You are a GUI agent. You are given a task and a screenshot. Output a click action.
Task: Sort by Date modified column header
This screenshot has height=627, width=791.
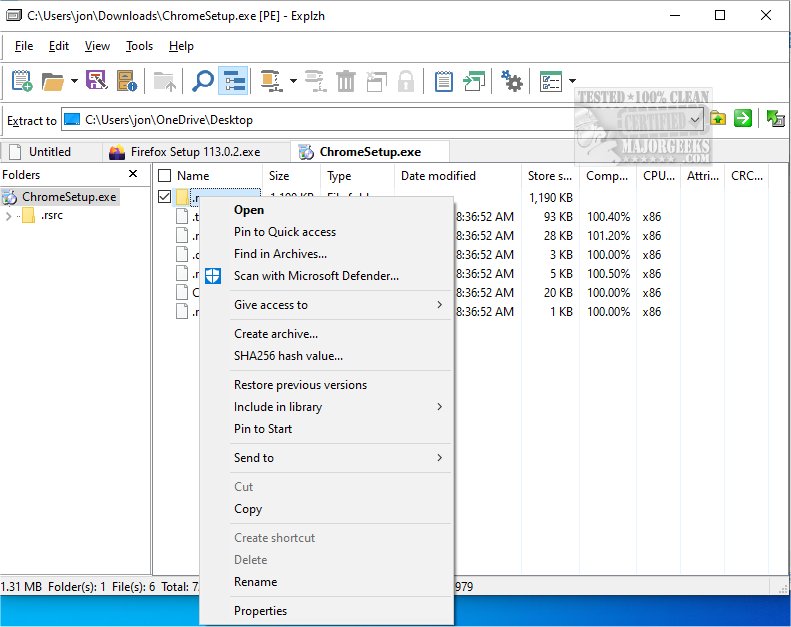click(x=438, y=176)
